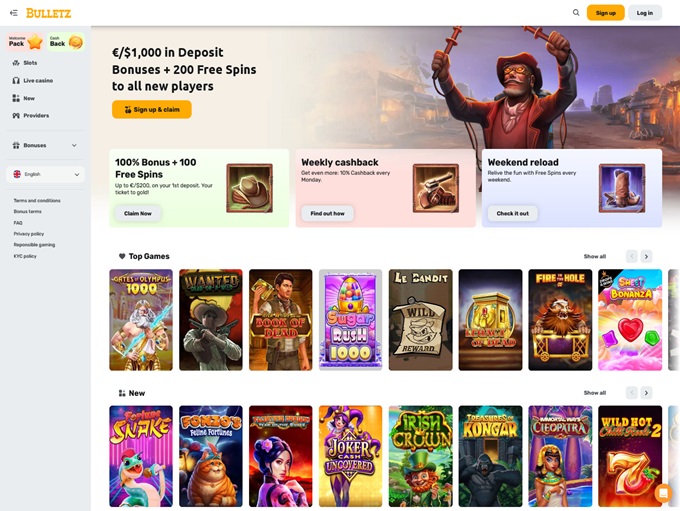Expand the Bonuses menu

[x=45, y=145]
